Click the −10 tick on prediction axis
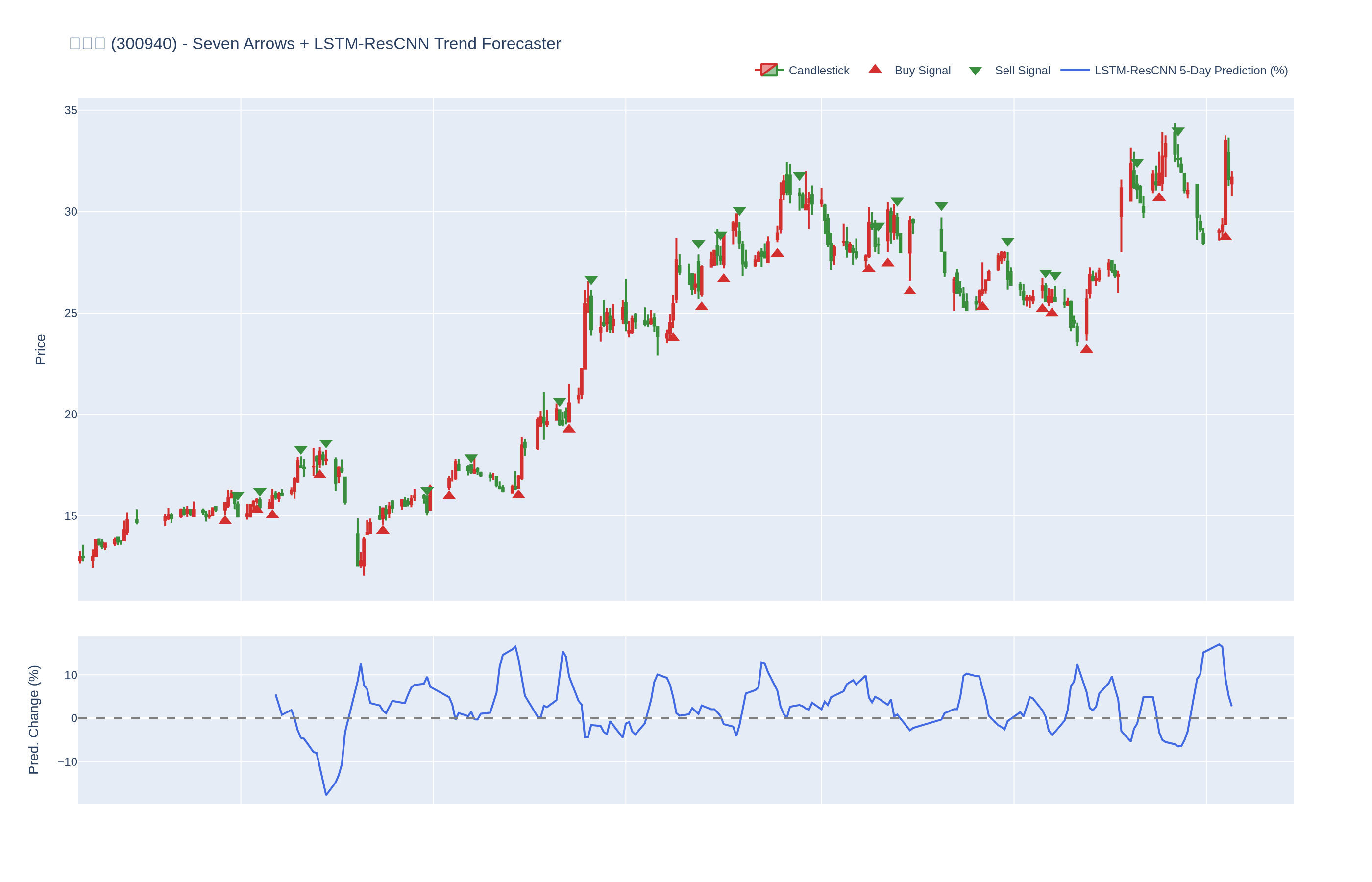 click(x=68, y=762)
